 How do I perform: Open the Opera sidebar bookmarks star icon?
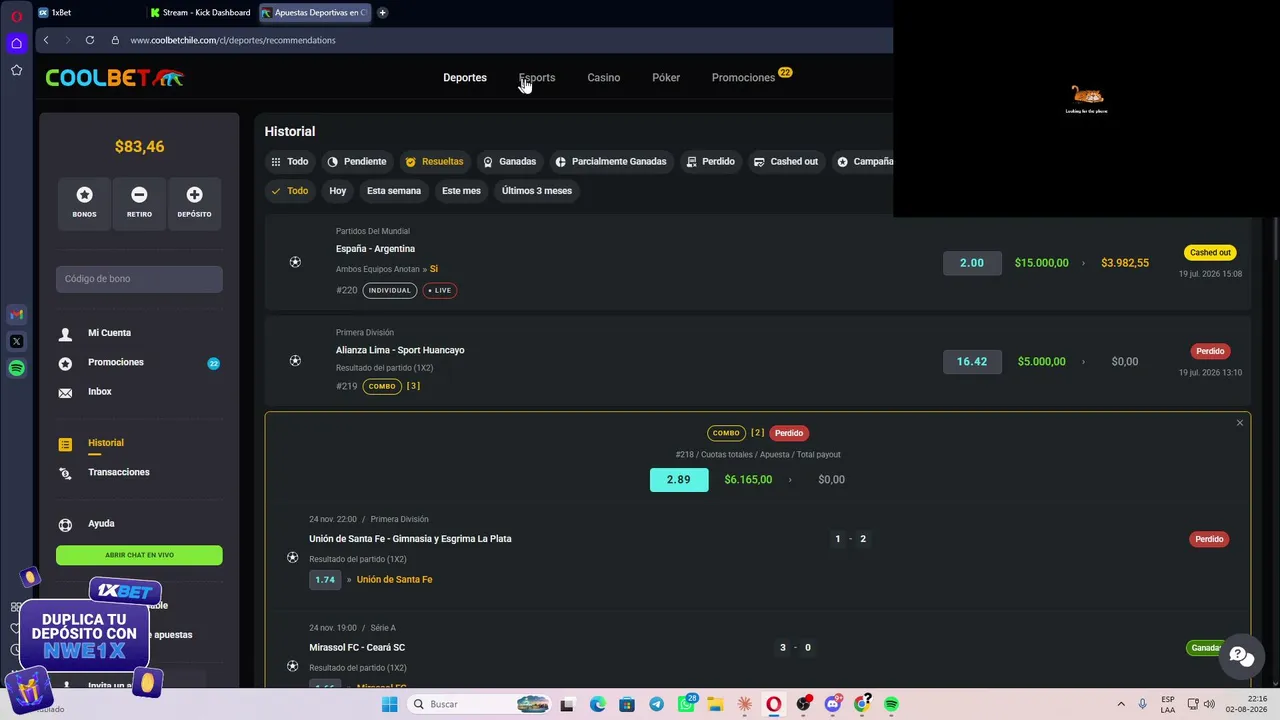point(16,70)
